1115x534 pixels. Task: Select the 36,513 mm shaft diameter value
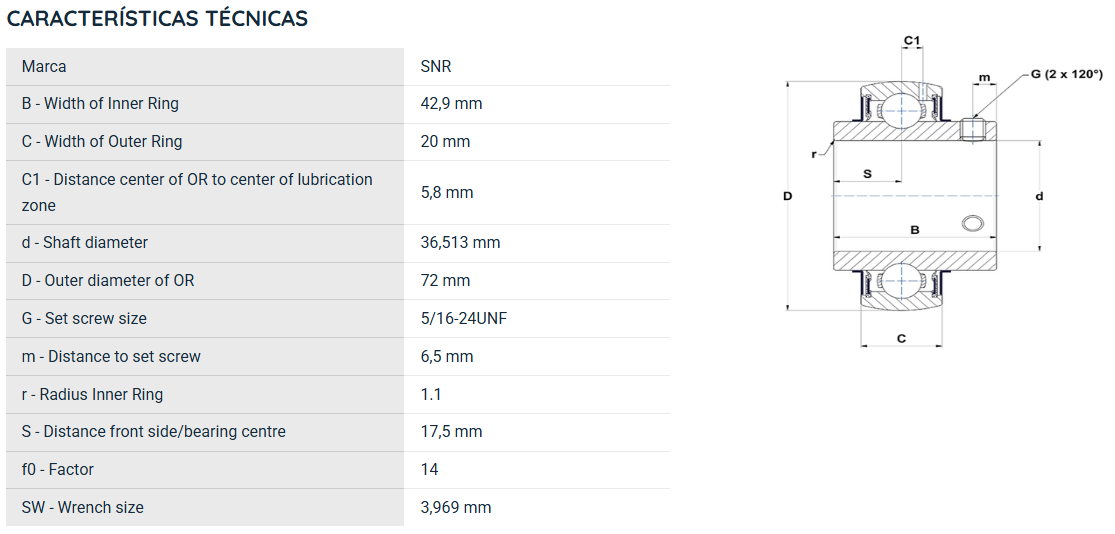(x=461, y=242)
